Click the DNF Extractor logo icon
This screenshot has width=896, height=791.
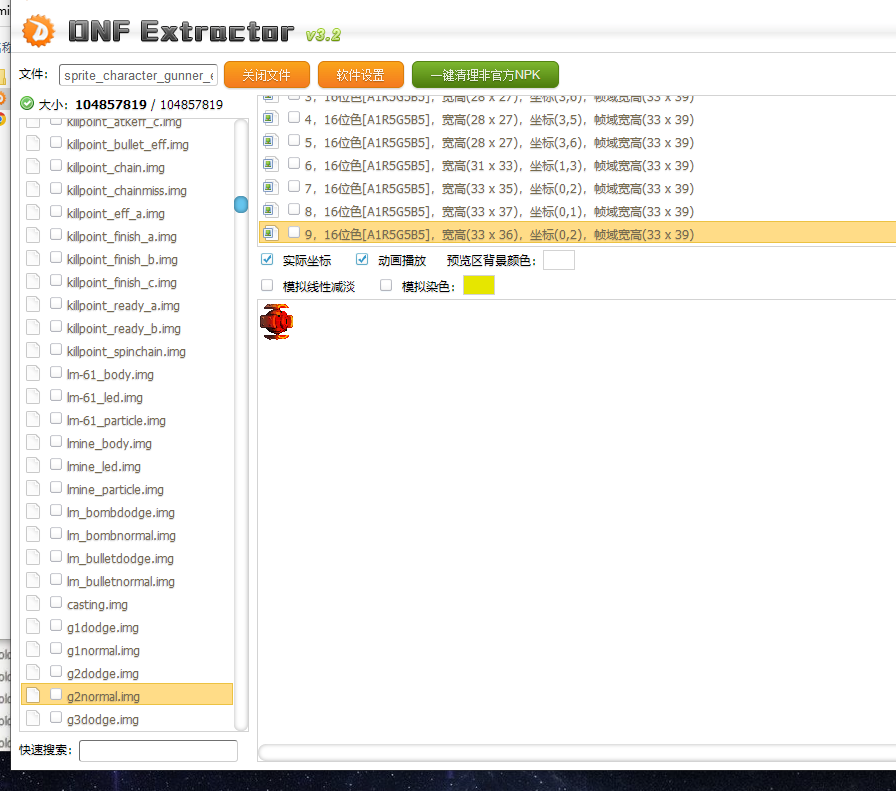click(x=39, y=31)
